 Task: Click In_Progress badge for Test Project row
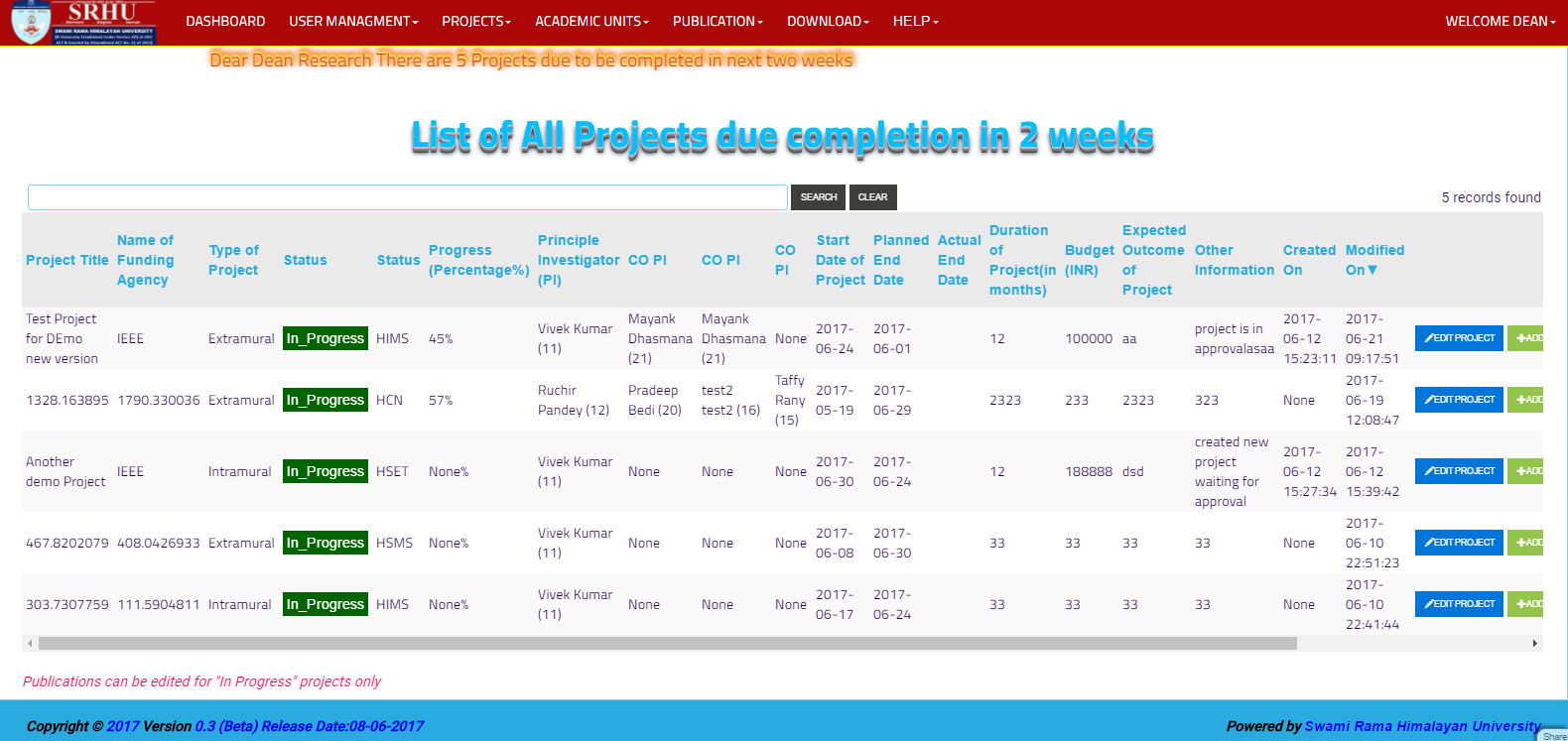[326, 338]
